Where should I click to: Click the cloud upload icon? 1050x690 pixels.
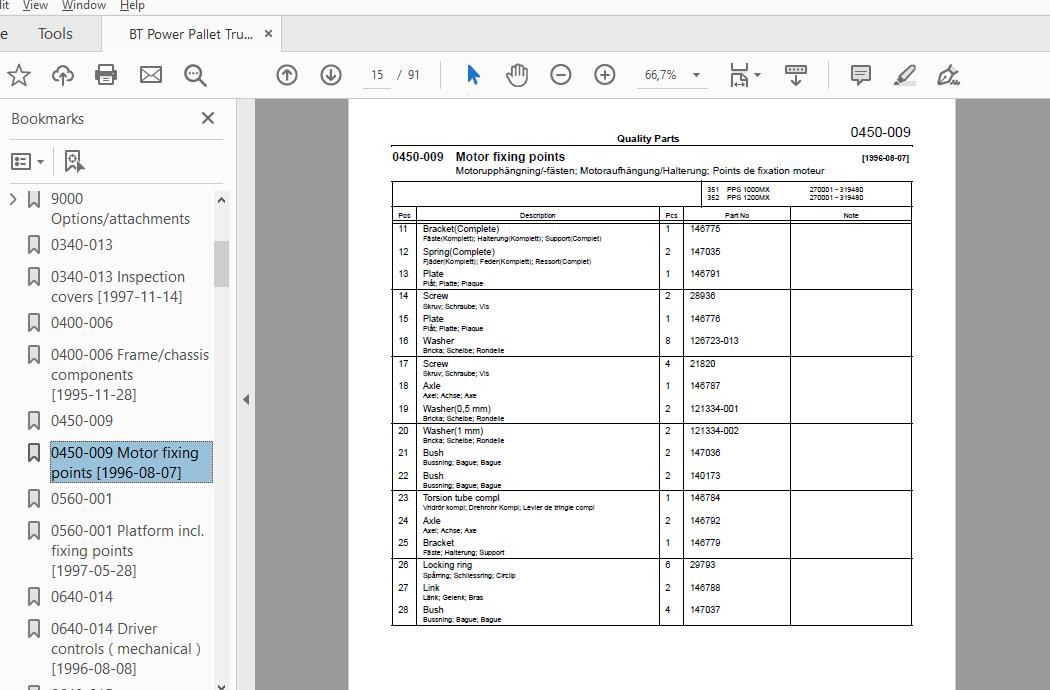tap(63, 75)
